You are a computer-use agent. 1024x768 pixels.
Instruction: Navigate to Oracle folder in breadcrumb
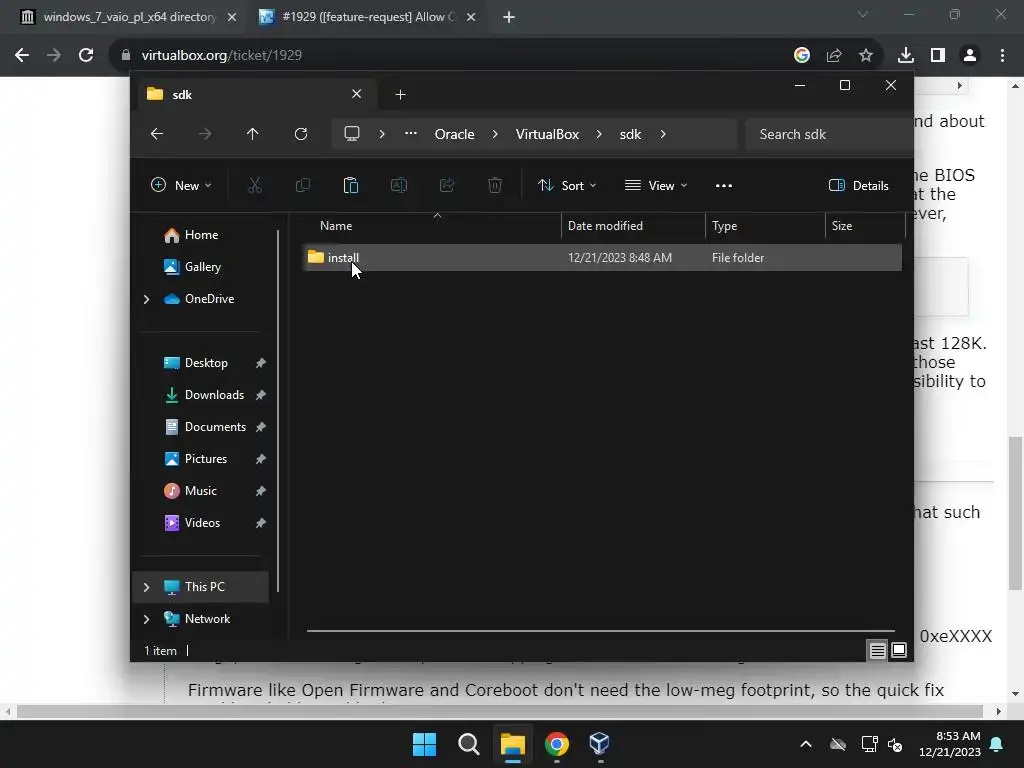tap(455, 134)
